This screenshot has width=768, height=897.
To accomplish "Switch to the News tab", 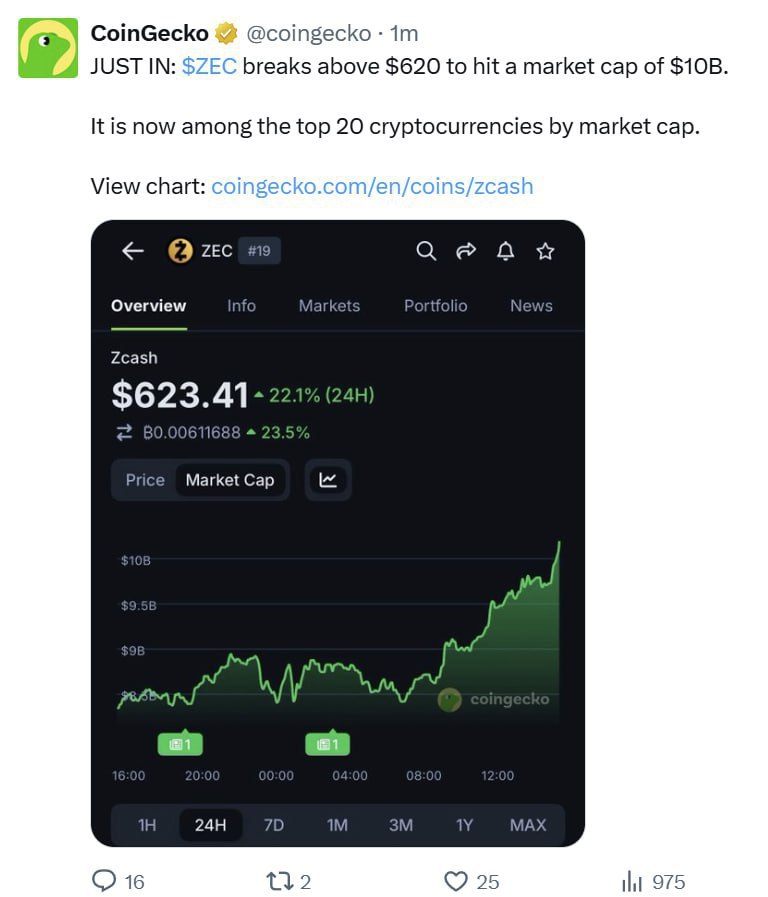I will (x=531, y=306).
